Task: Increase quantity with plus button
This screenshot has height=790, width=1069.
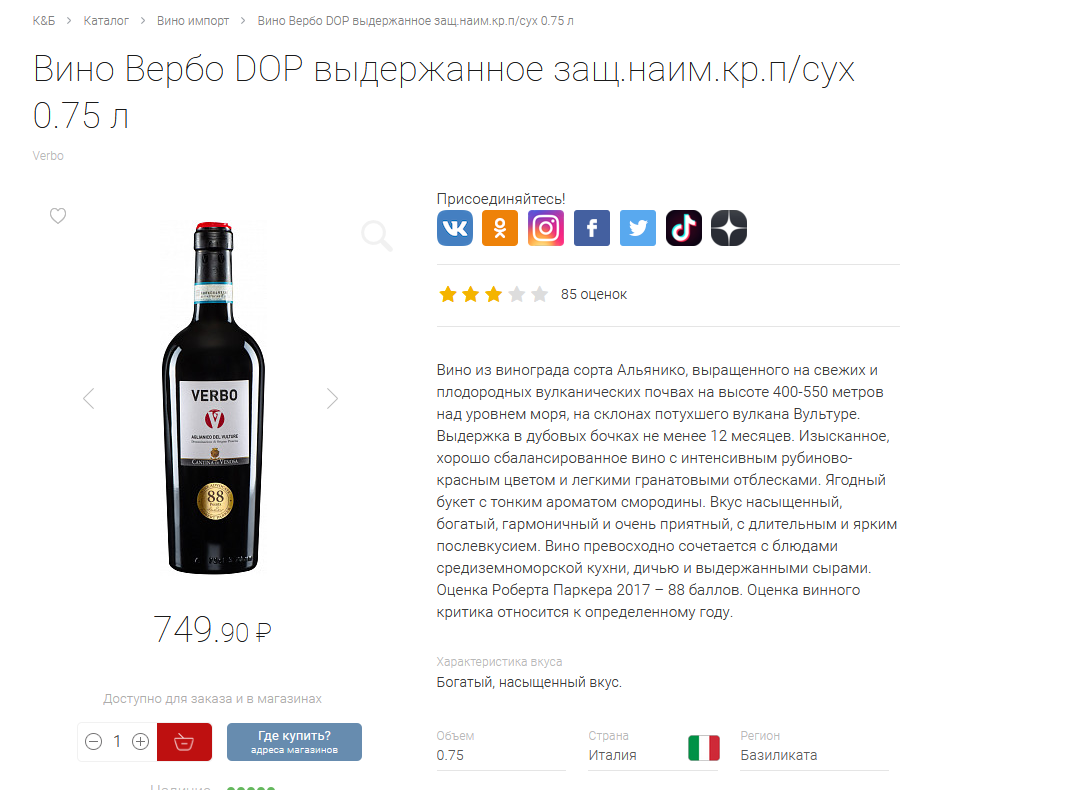Action: pyautogui.click(x=140, y=742)
